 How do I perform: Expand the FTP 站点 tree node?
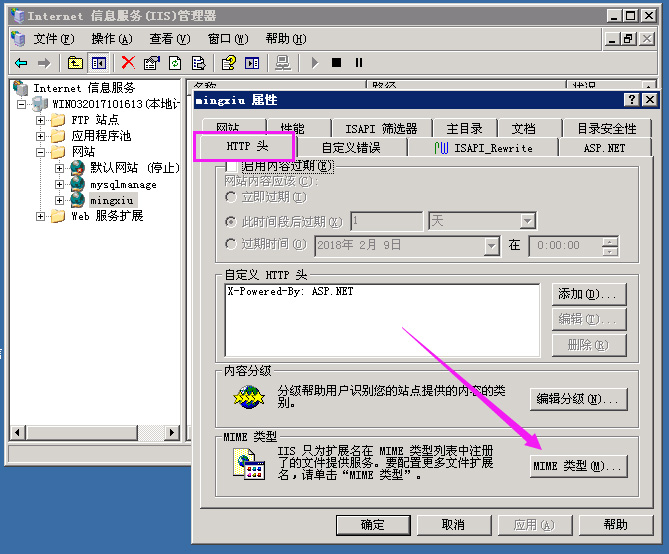tap(40, 120)
